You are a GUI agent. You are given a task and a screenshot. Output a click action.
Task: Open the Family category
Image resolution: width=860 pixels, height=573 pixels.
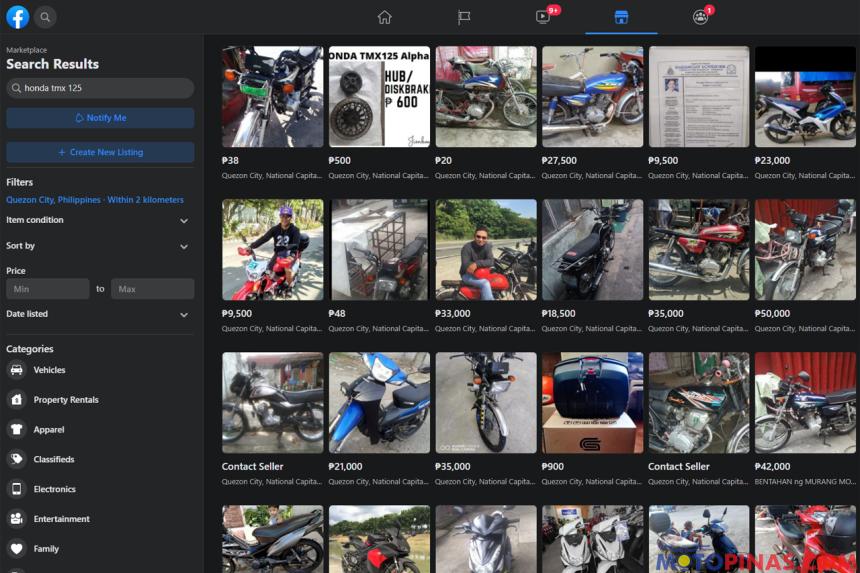46,548
